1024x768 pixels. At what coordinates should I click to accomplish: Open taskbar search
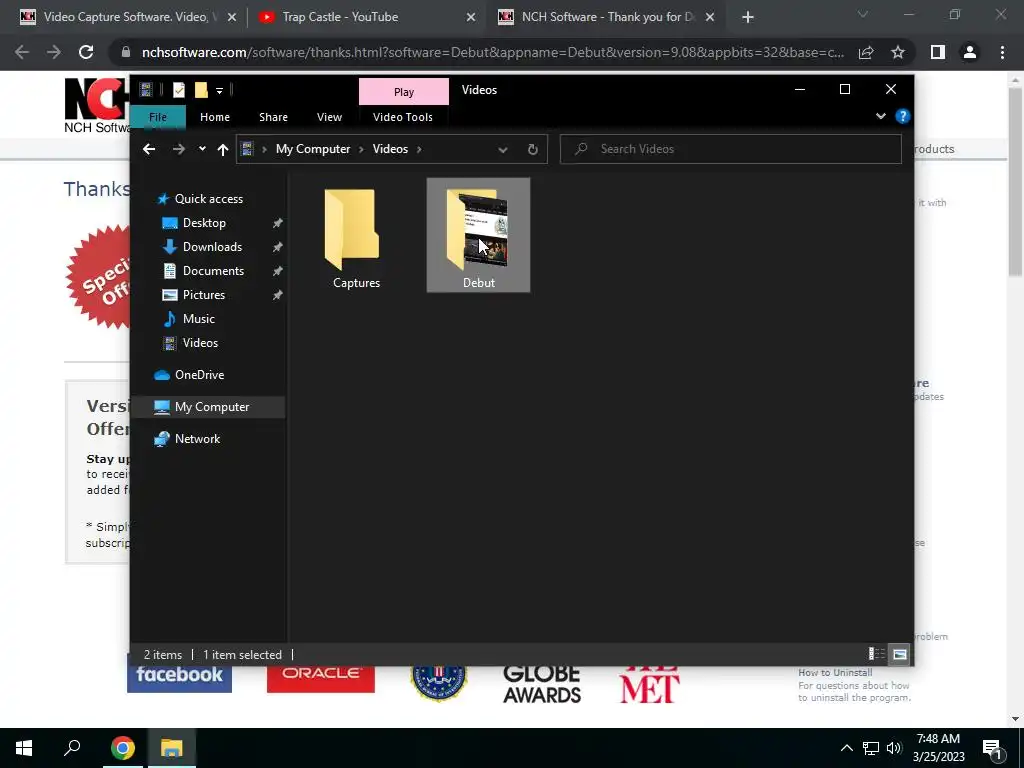[x=72, y=748]
